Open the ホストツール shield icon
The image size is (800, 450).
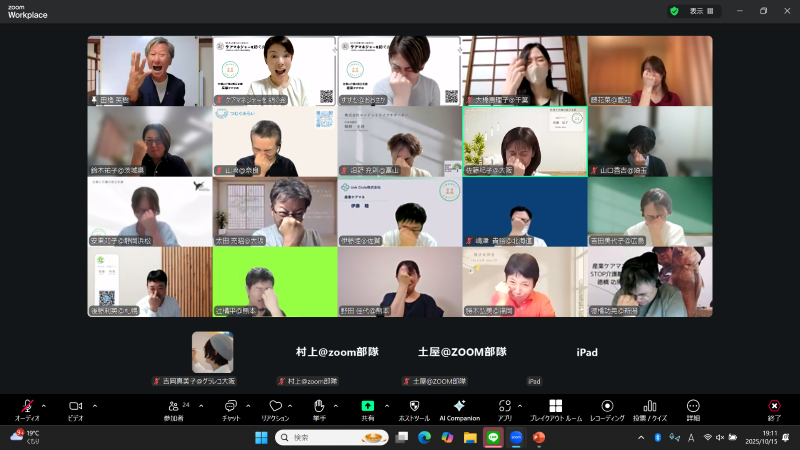pyautogui.click(x=414, y=407)
